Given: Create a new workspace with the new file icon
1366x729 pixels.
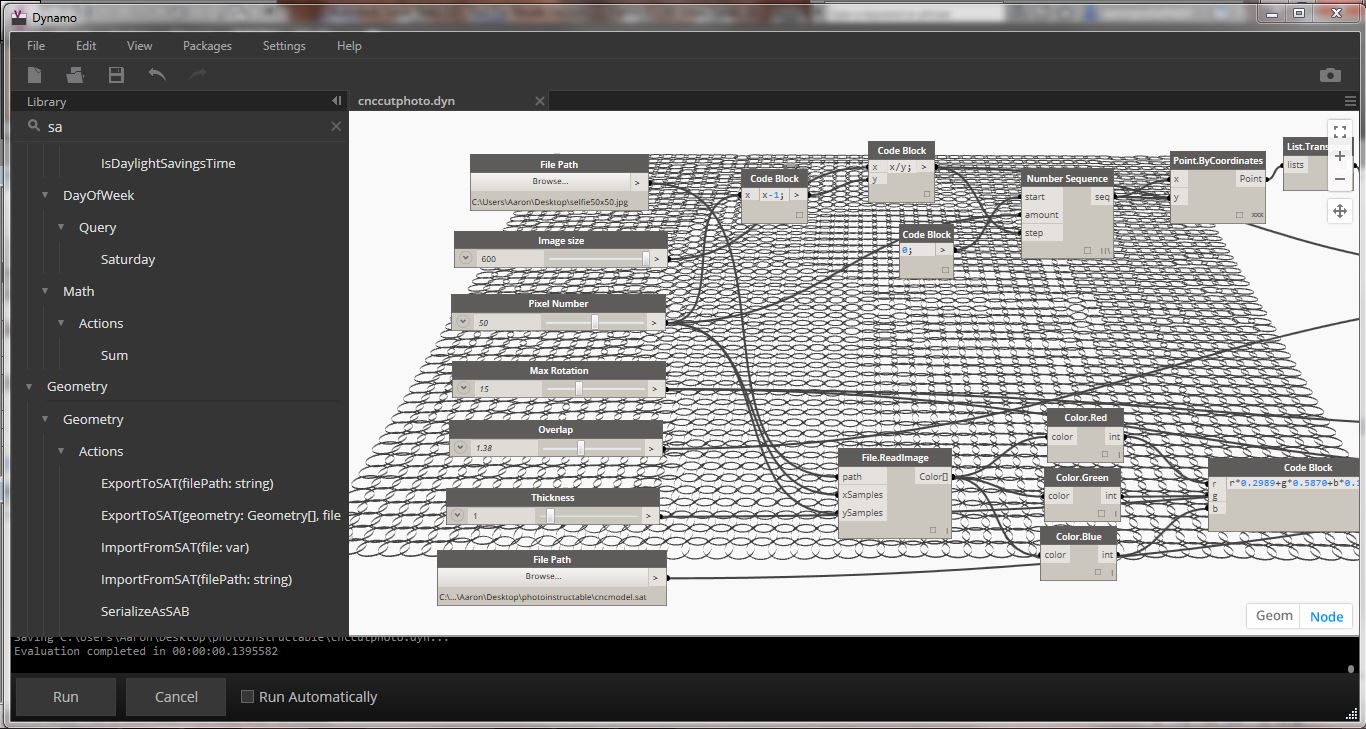Looking at the screenshot, I should 35,74.
